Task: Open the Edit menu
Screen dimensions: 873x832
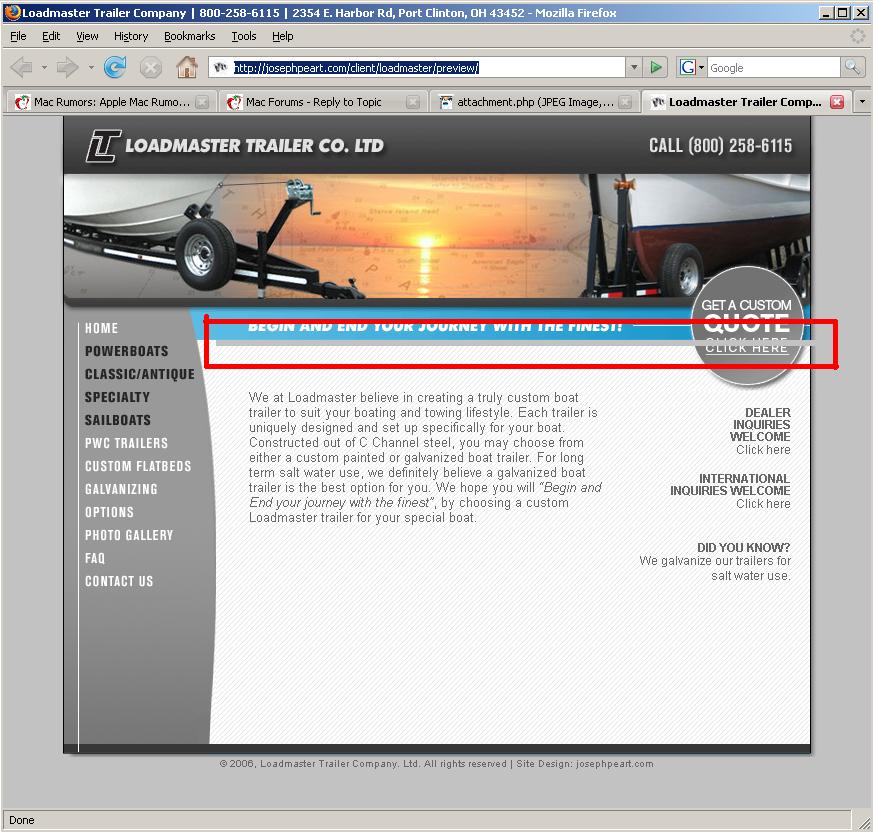Action: click(51, 36)
